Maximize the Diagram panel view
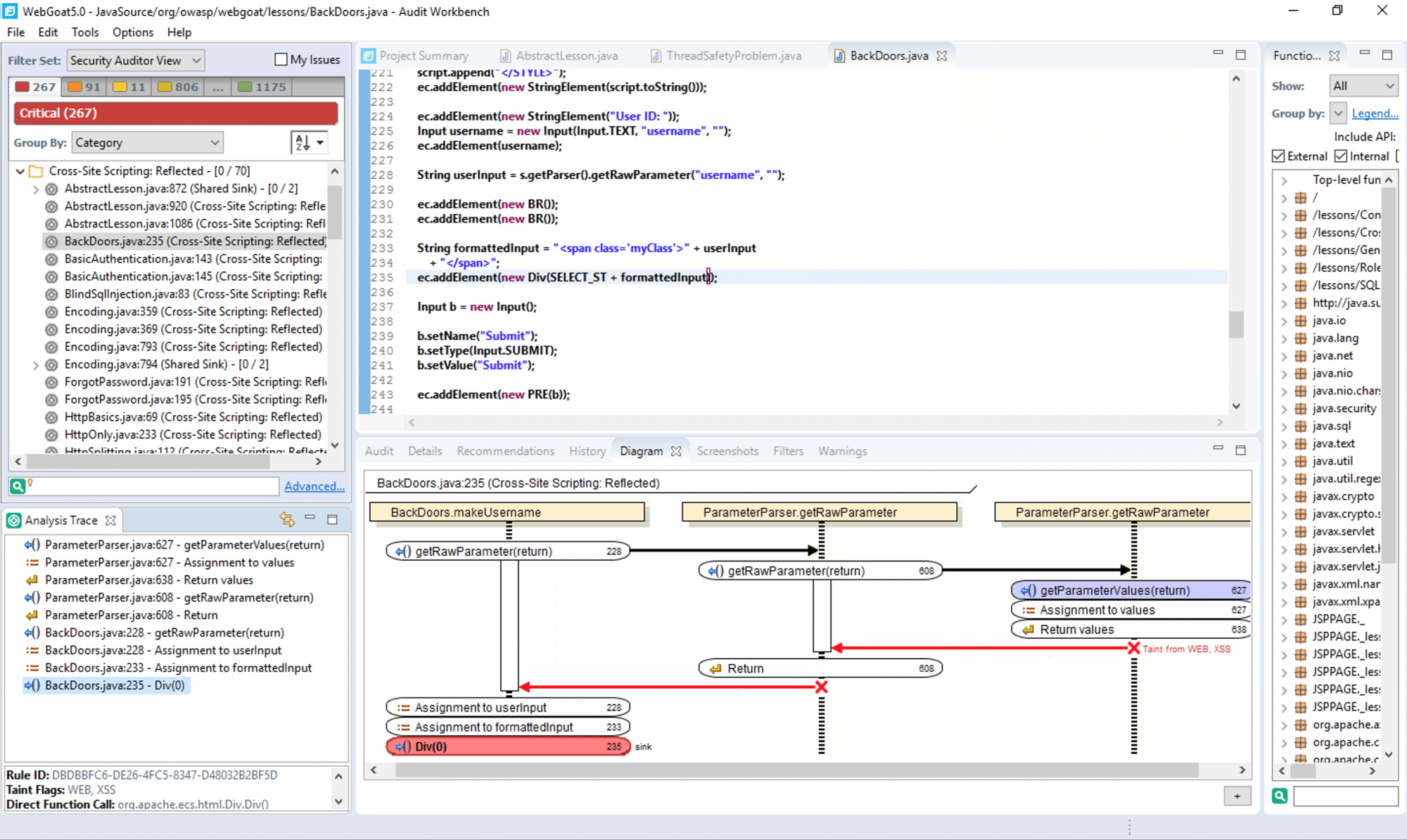Viewport: 1407px width, 840px height. click(x=1241, y=449)
